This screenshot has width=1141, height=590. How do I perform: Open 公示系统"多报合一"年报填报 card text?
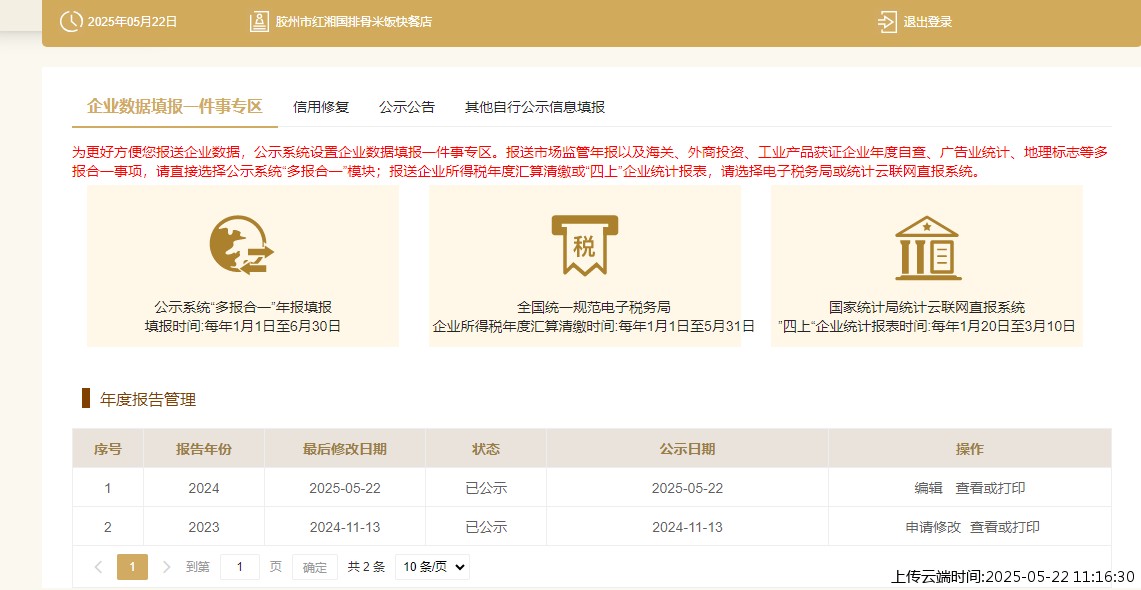click(243, 307)
